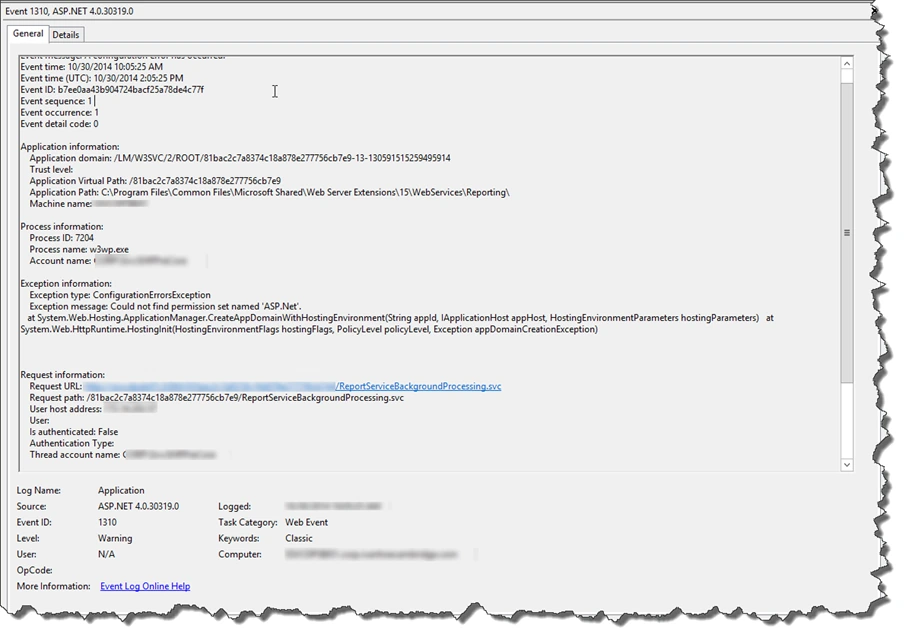
Task: Click the vertical scrollbar thumb
Action: click(846, 232)
